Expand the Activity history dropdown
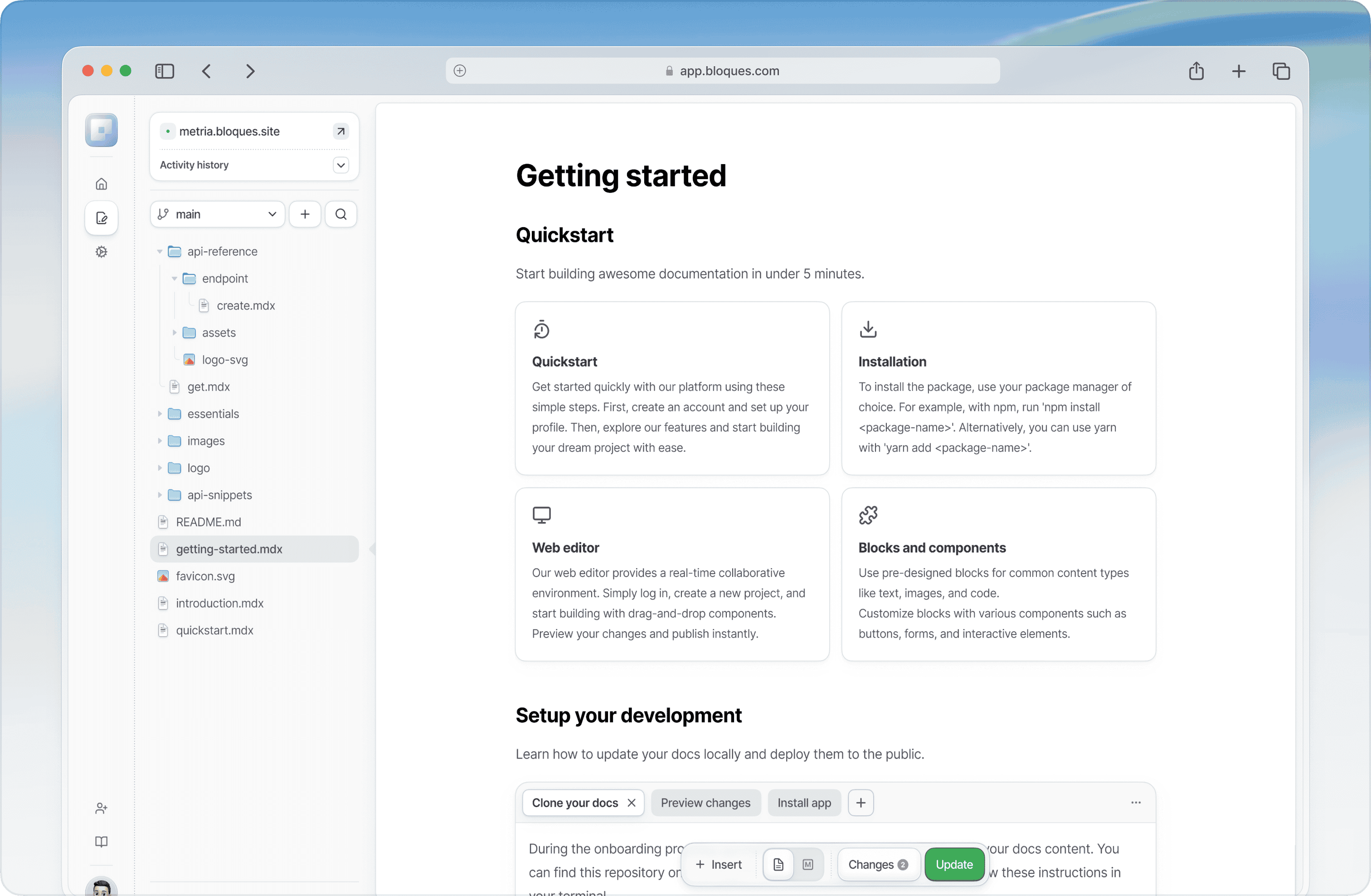The height and width of the screenshot is (896, 1371). click(340, 165)
